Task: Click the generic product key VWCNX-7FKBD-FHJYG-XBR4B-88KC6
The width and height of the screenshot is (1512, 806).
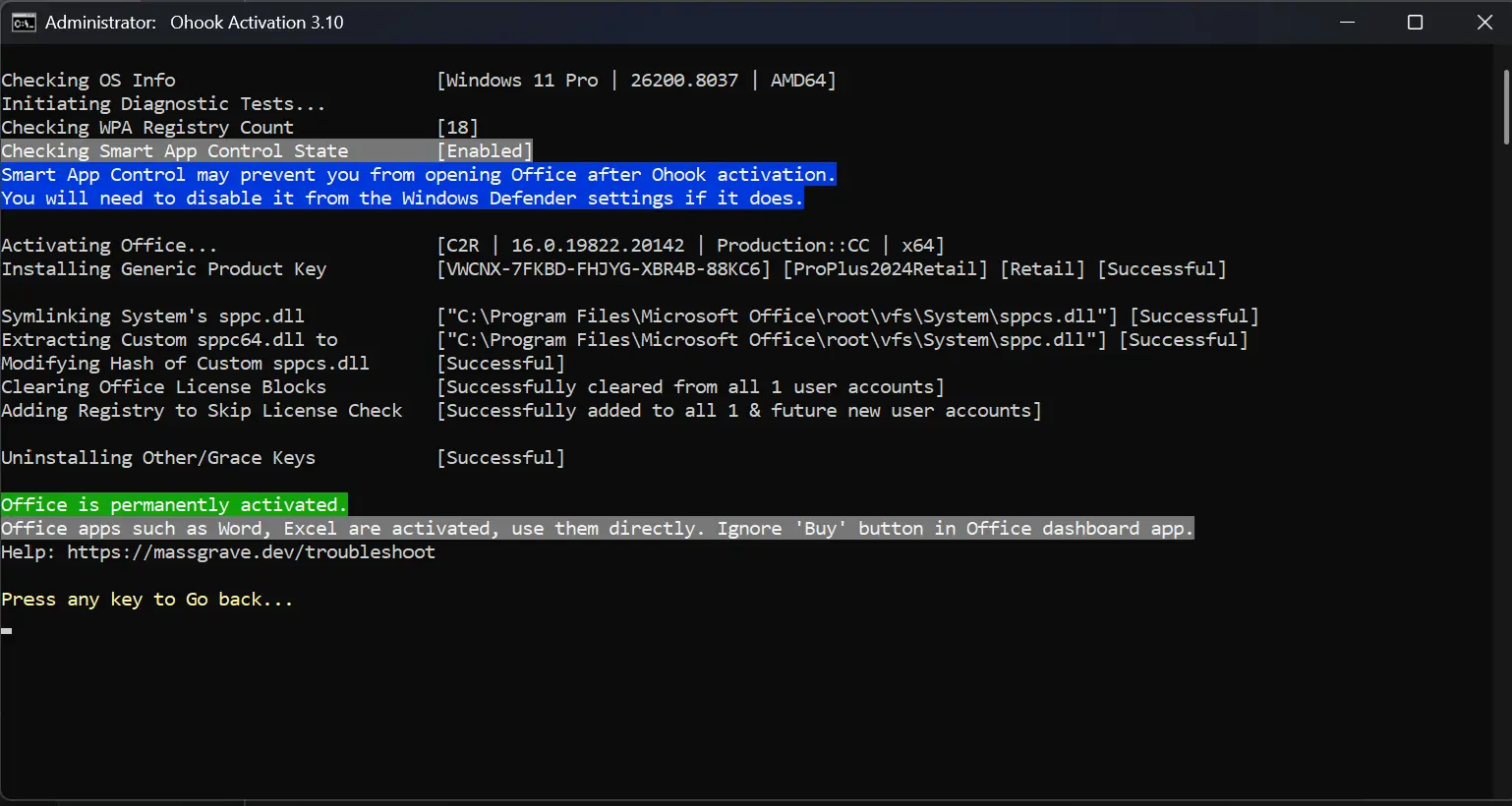Action: (604, 269)
